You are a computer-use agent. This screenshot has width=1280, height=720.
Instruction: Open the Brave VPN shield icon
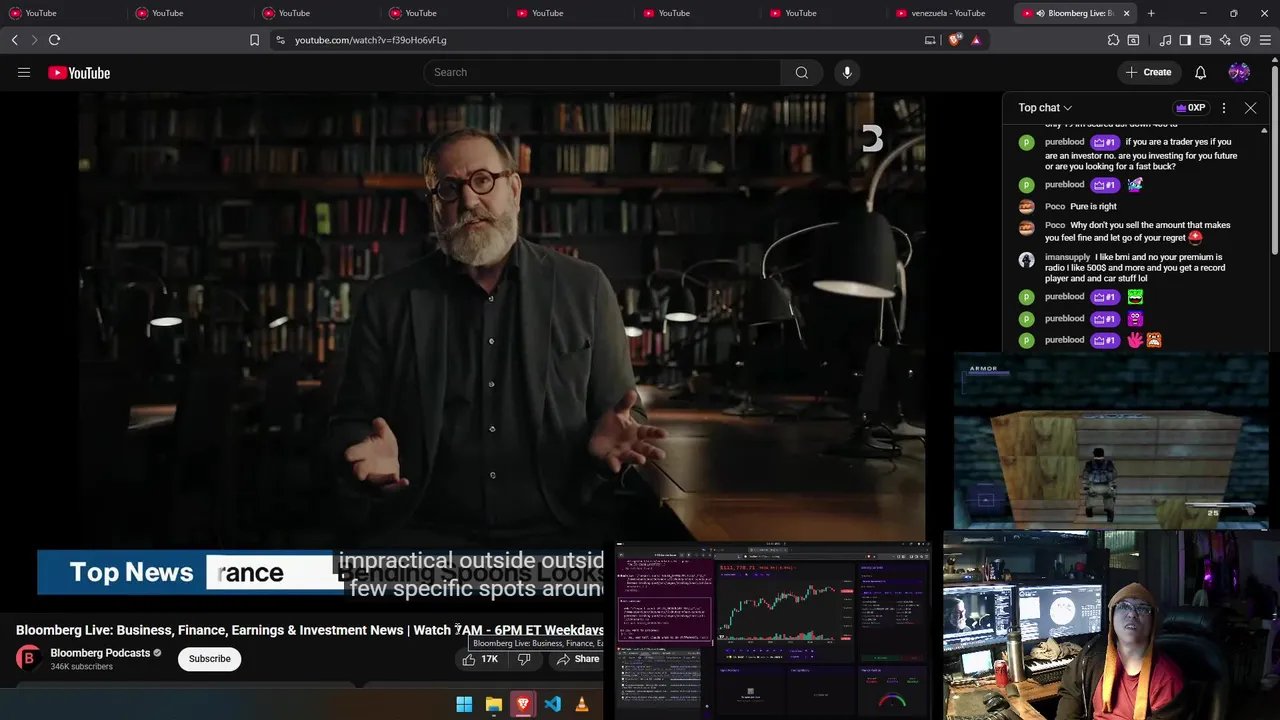pyautogui.click(x=1245, y=40)
